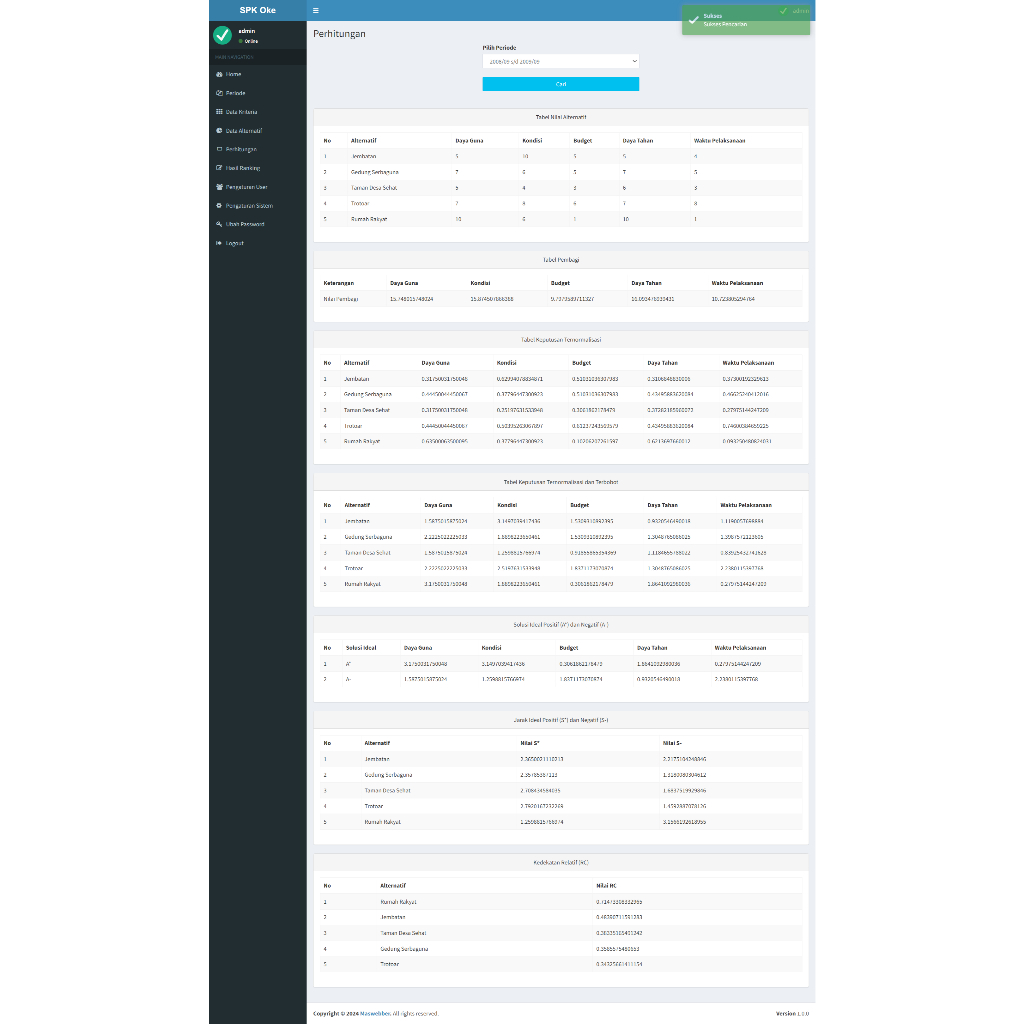Open the admin dropdown in the navbar

point(797,10)
